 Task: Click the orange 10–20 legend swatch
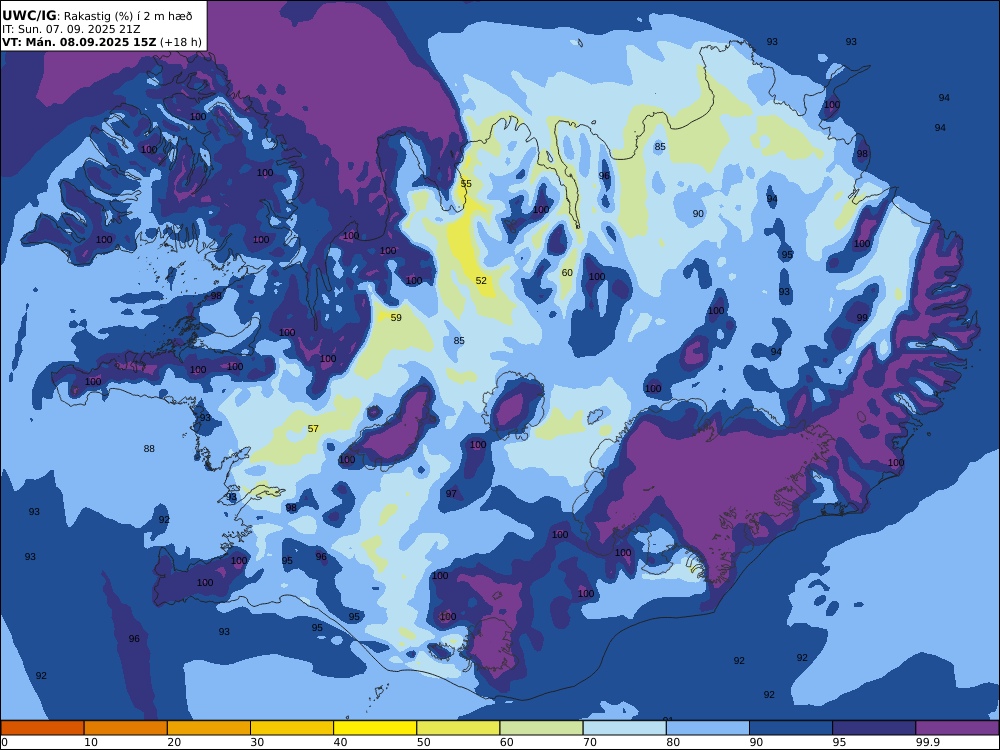126,728
